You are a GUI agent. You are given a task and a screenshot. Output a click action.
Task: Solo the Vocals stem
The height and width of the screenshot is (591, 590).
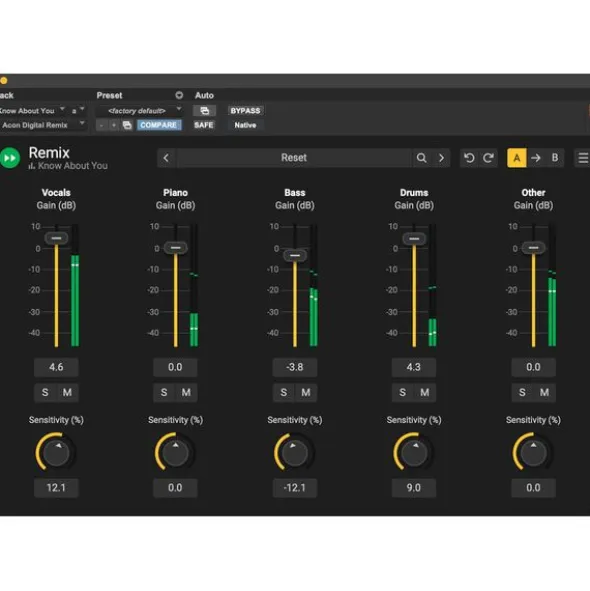pos(45,392)
